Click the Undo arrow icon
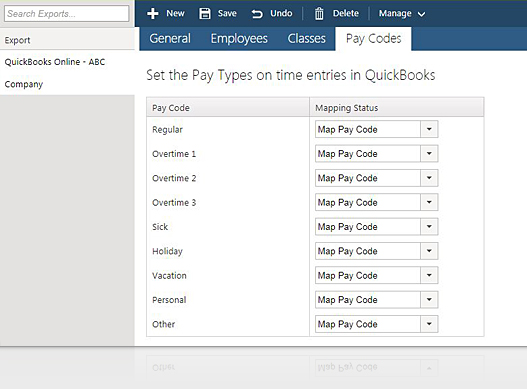The height and width of the screenshot is (389, 527). [257, 14]
